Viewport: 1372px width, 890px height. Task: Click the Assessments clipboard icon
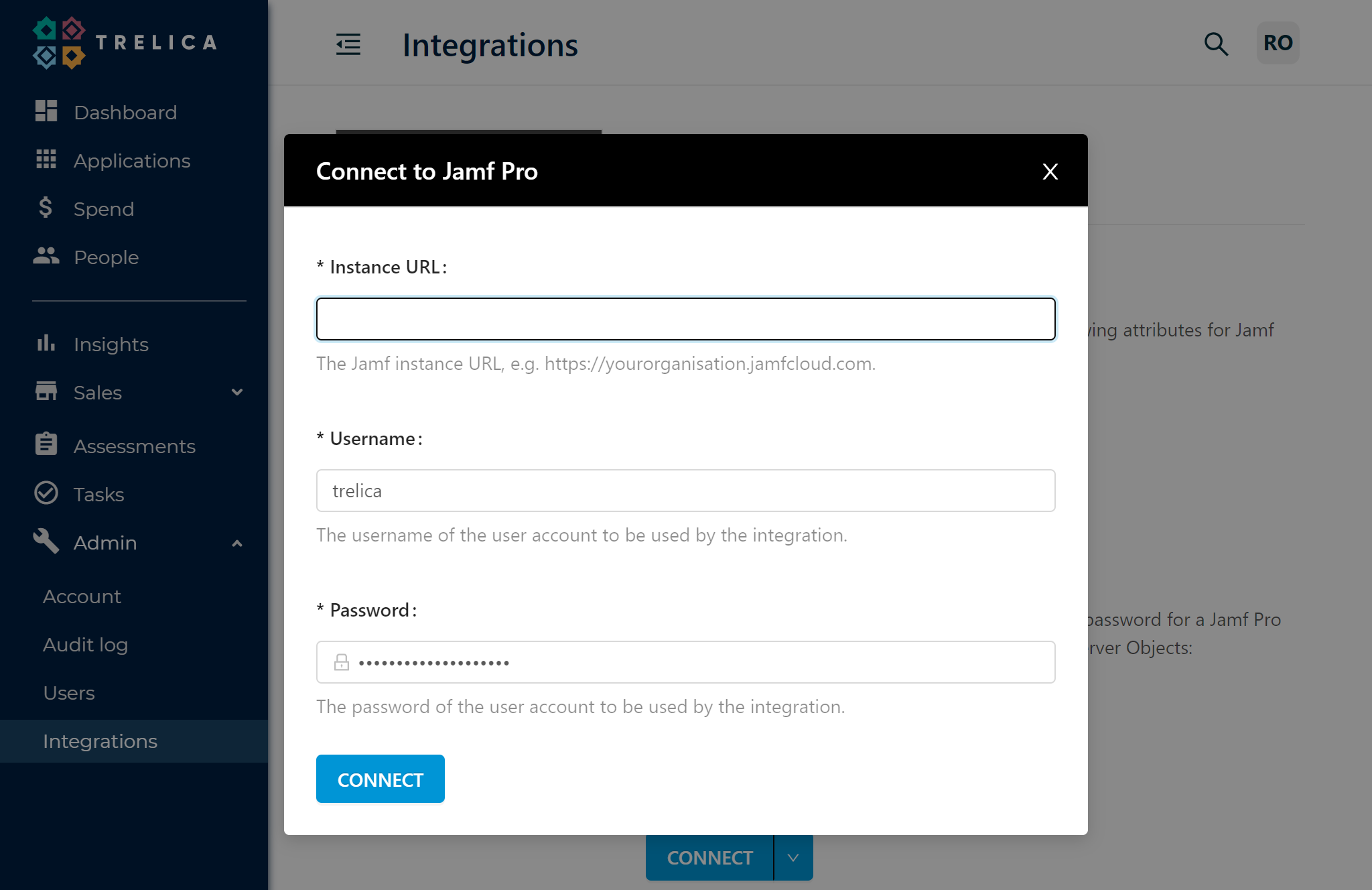46,444
